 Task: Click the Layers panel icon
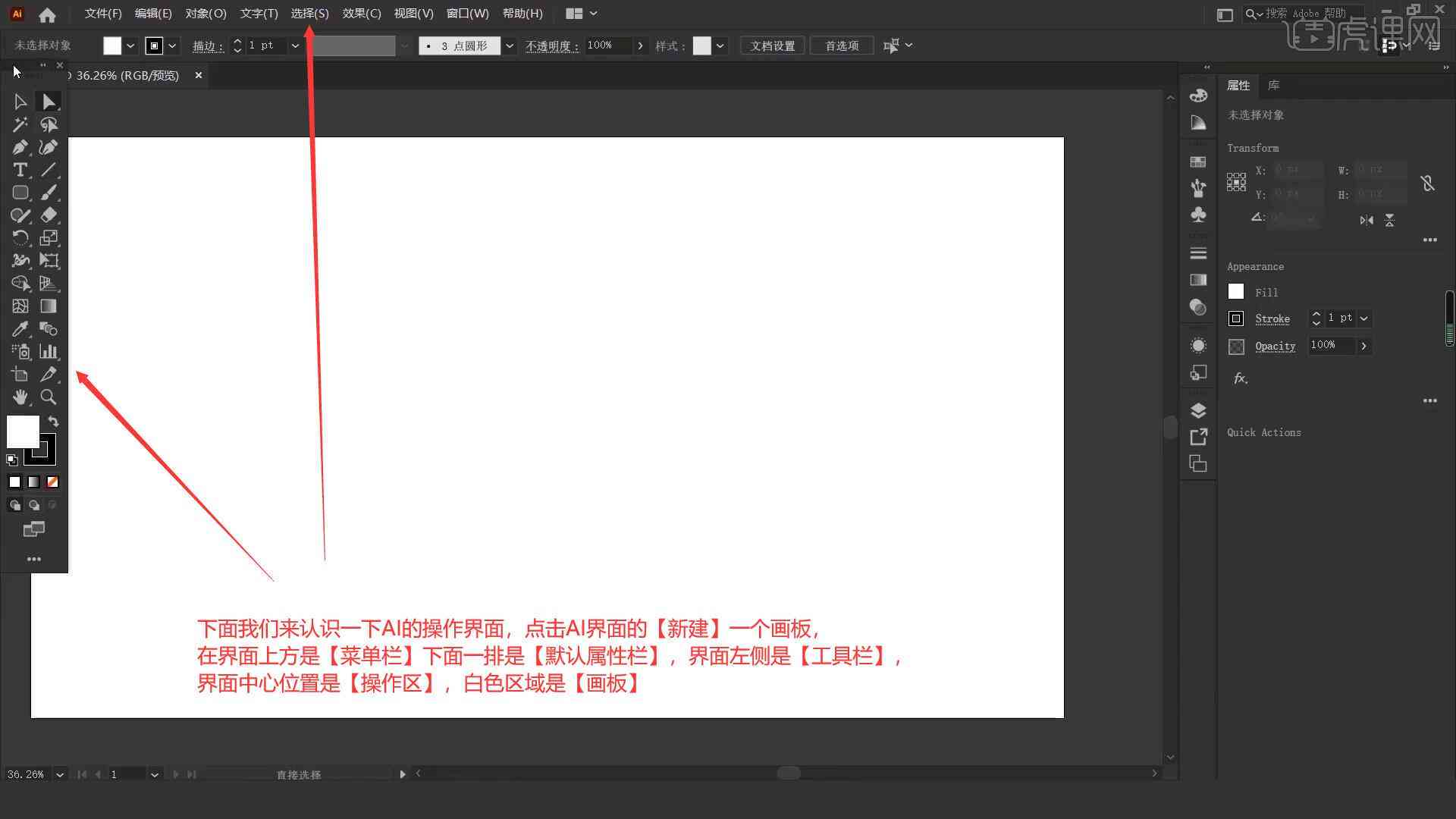pos(1198,410)
